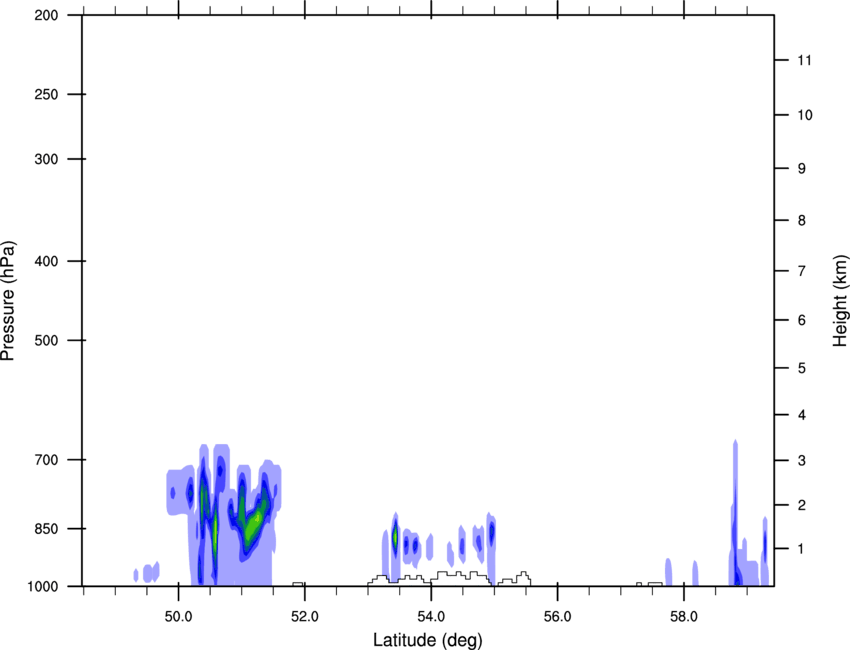Click the 'Pressure (hPa)' axis title
This screenshot has width=850, height=650.
tap(8, 301)
